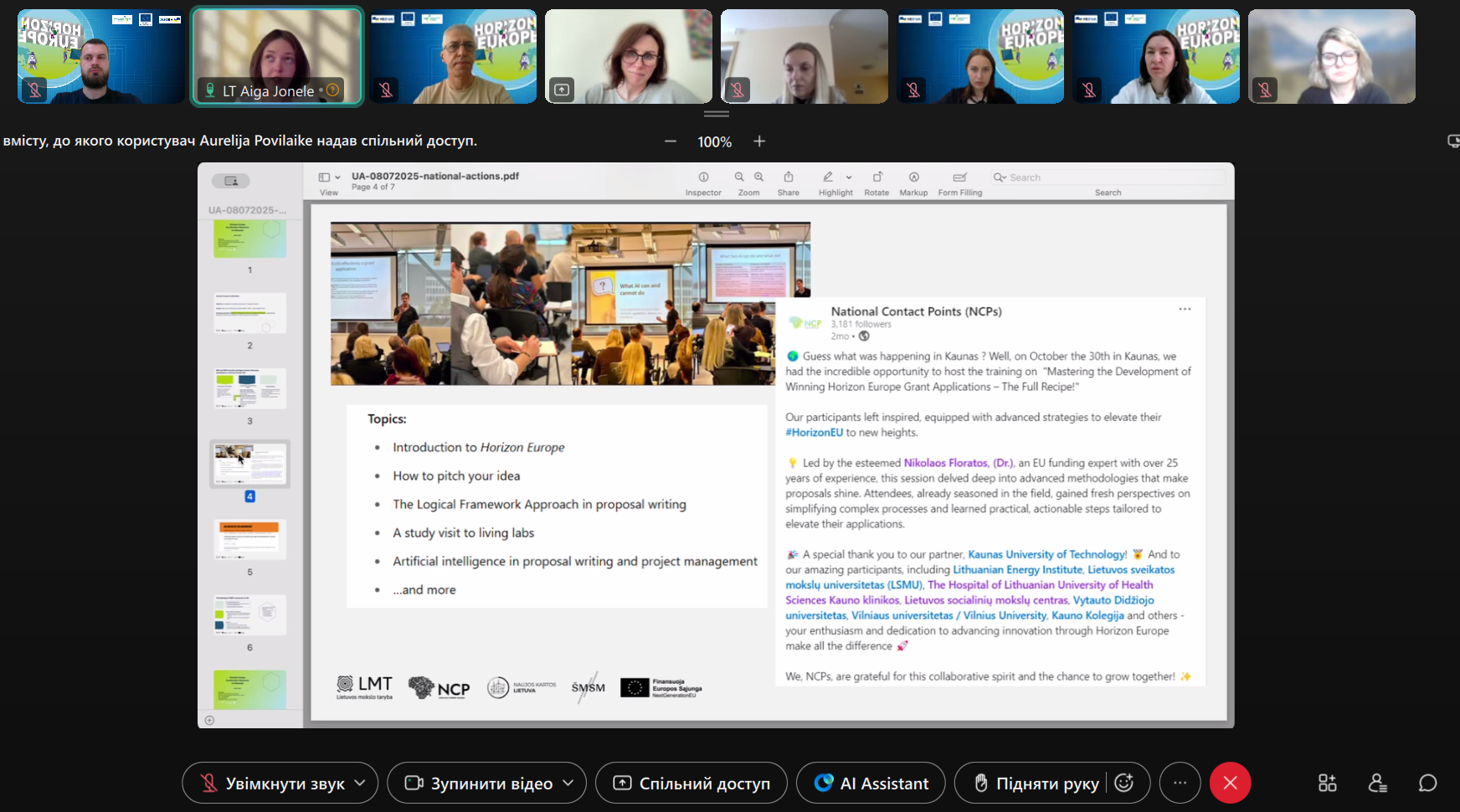1460x812 pixels.
Task: Open Lithuanian Energy Institute link
Action: click(x=1018, y=570)
